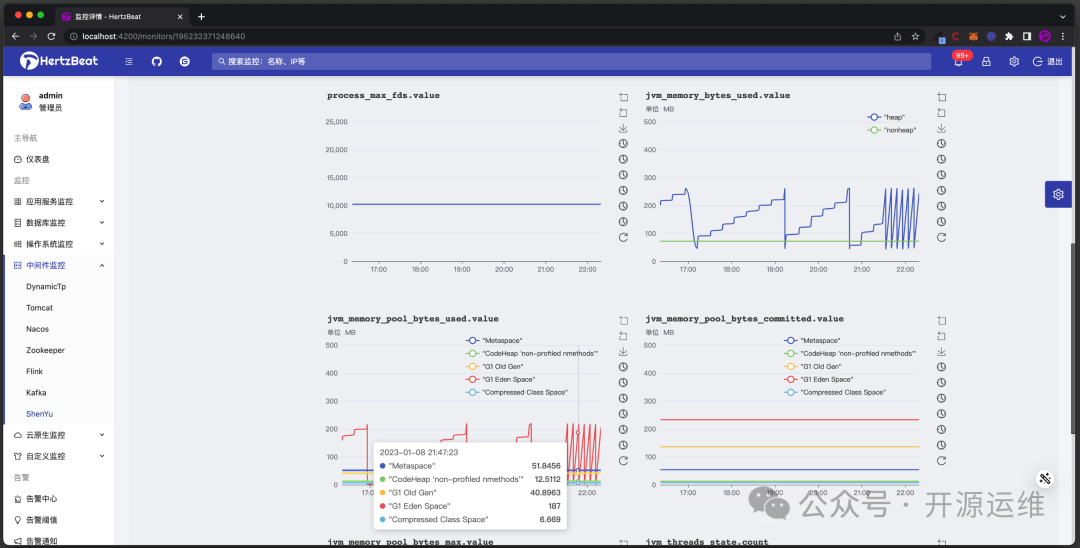Click the 退出 logout button
1080x548 pixels.
coord(1048,61)
